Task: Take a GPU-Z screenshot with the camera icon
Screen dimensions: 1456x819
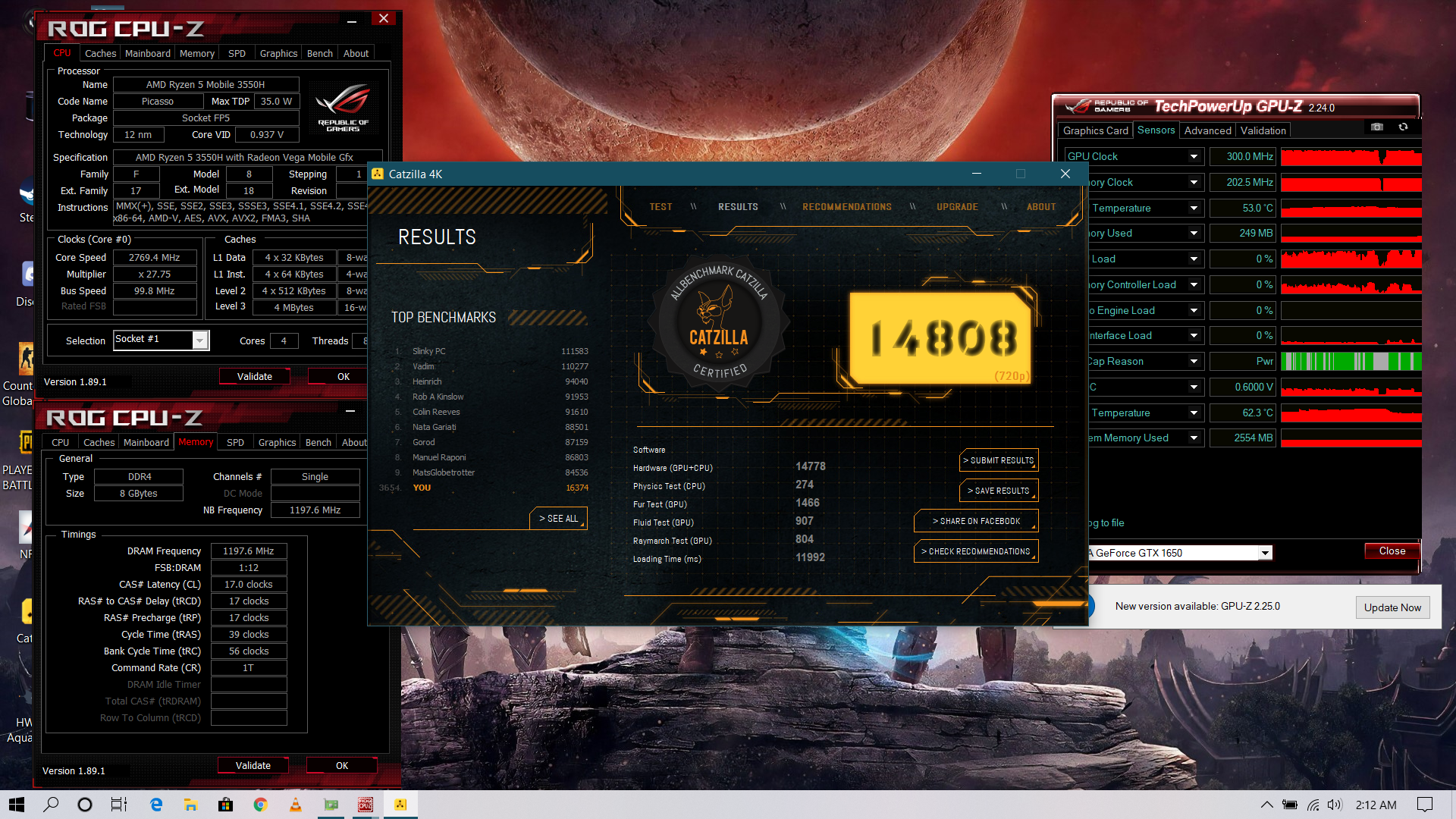Action: tap(1377, 127)
